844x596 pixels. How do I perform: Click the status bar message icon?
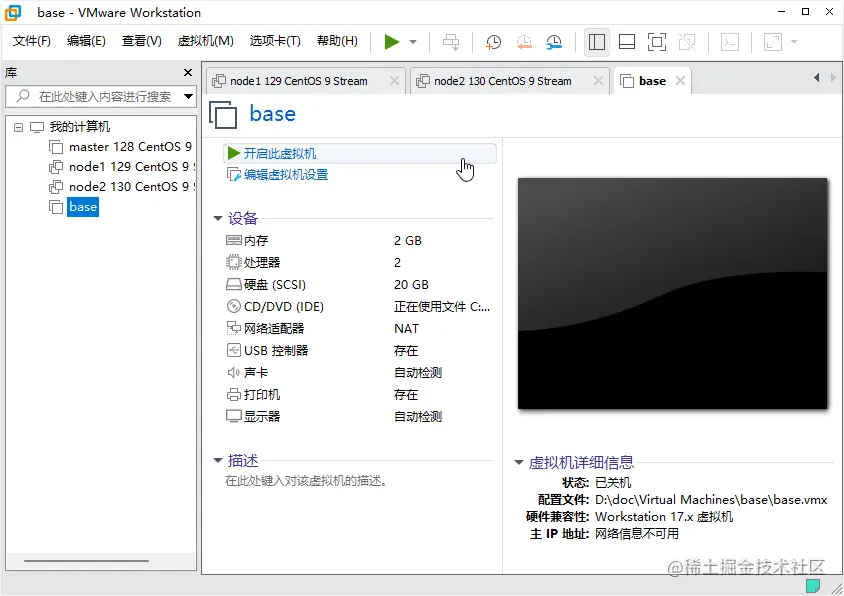[813, 585]
